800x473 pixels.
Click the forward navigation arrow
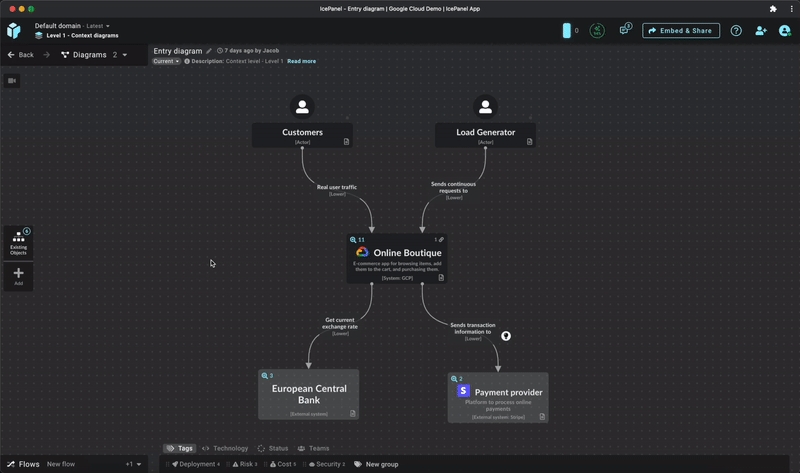pyautogui.click(x=46, y=55)
